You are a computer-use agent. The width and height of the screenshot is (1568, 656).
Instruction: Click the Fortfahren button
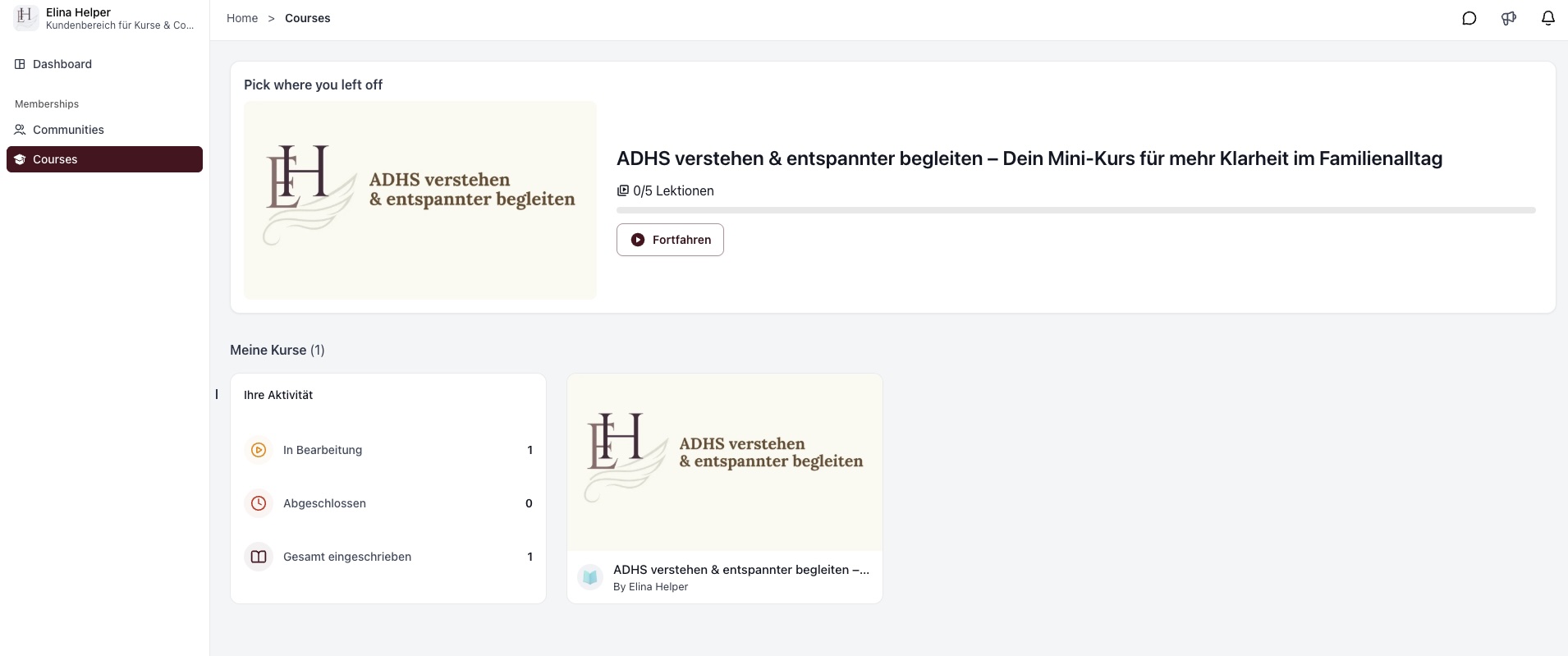pyautogui.click(x=670, y=240)
